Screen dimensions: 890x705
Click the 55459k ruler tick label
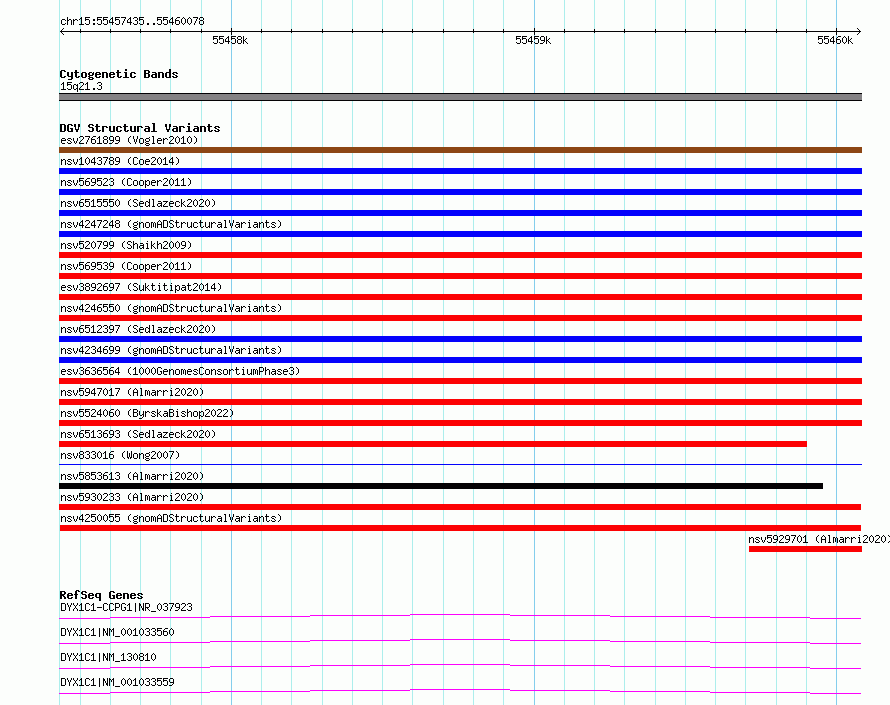click(x=533, y=40)
